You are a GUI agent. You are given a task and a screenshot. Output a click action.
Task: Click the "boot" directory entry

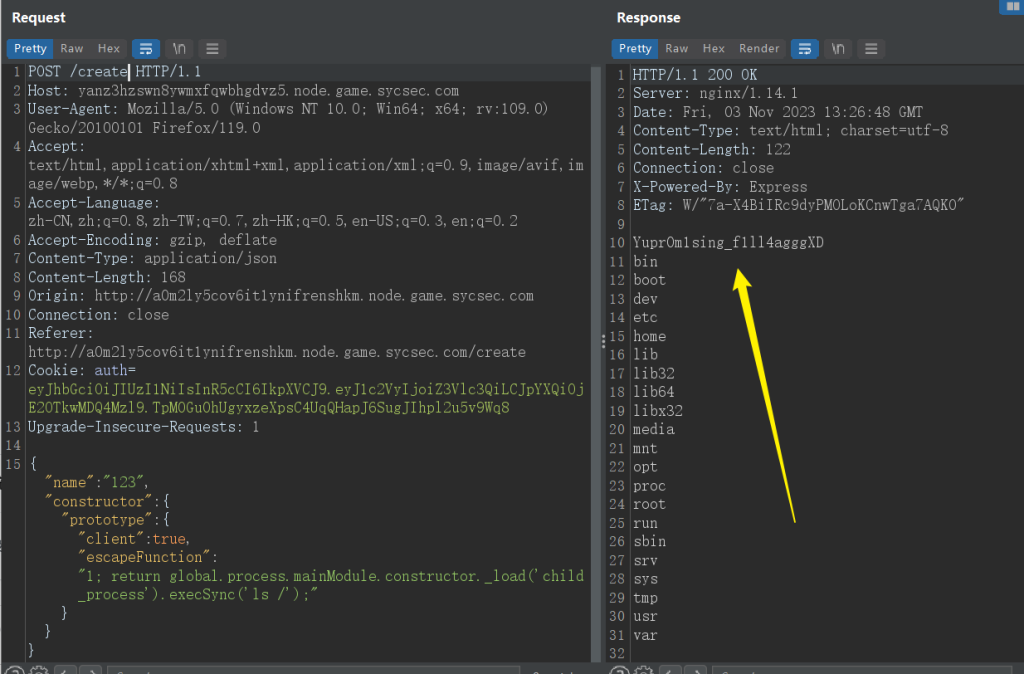tap(649, 280)
